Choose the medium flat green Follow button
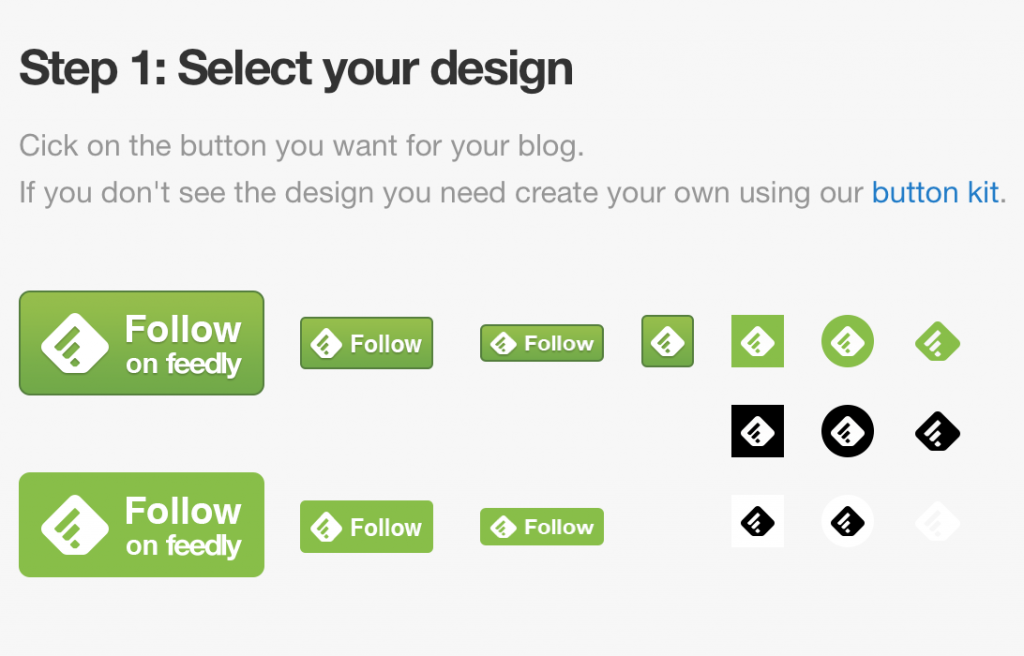1024x656 pixels. [x=366, y=527]
